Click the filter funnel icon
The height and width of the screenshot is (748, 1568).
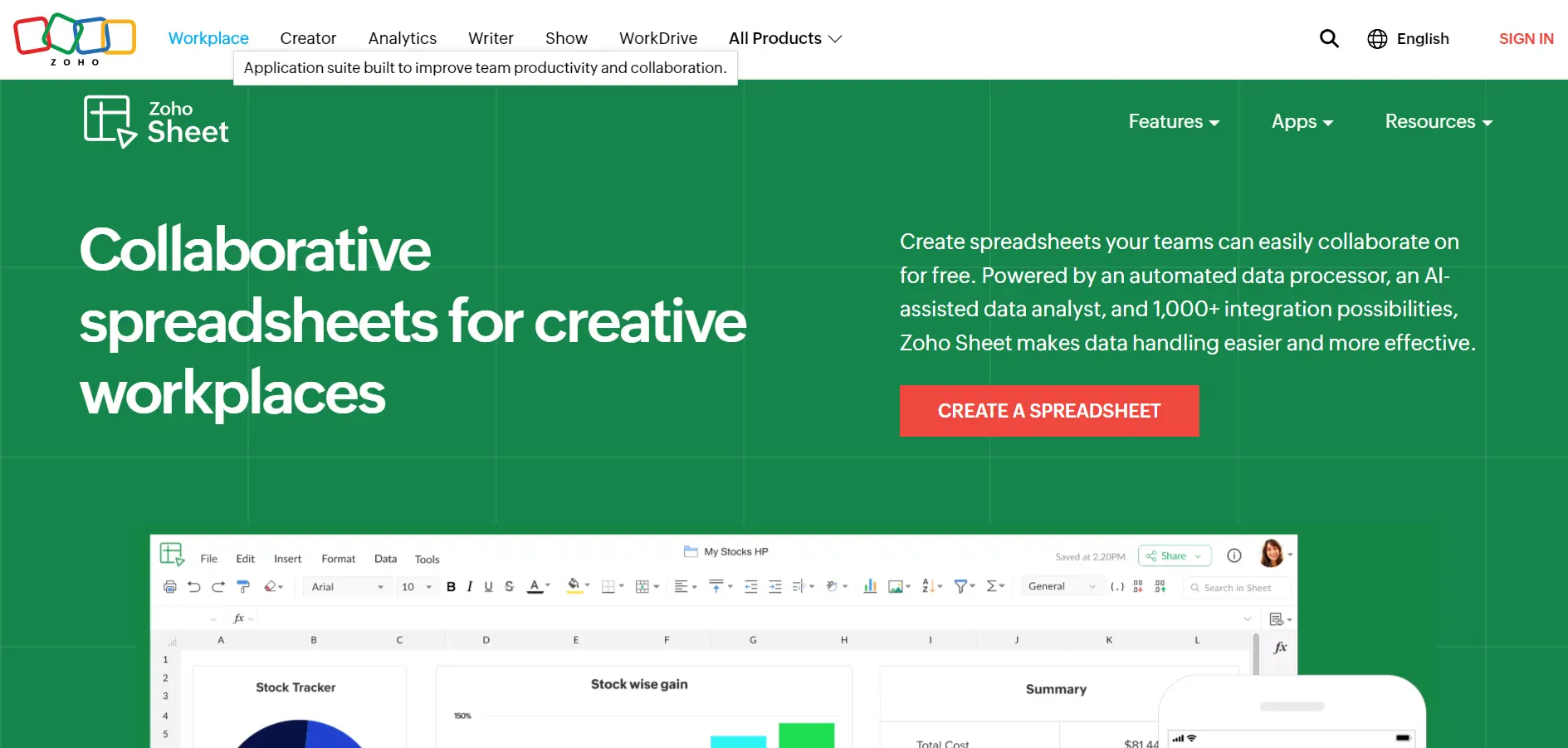coord(960,586)
